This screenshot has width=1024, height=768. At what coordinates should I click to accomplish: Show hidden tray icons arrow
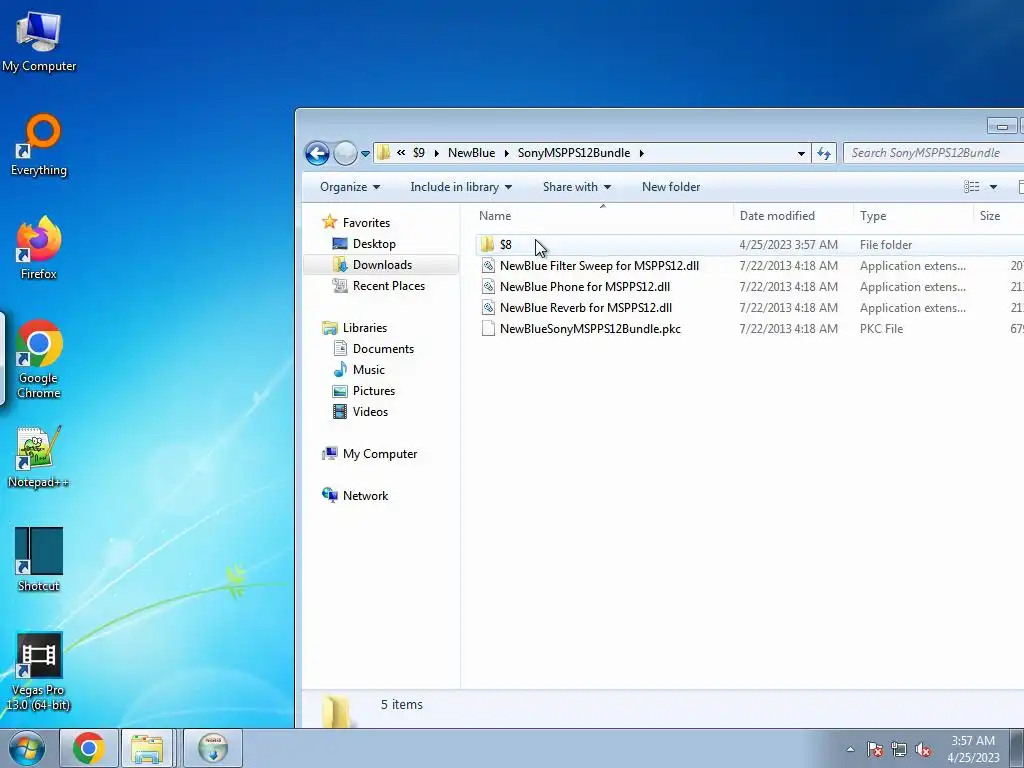(x=850, y=749)
